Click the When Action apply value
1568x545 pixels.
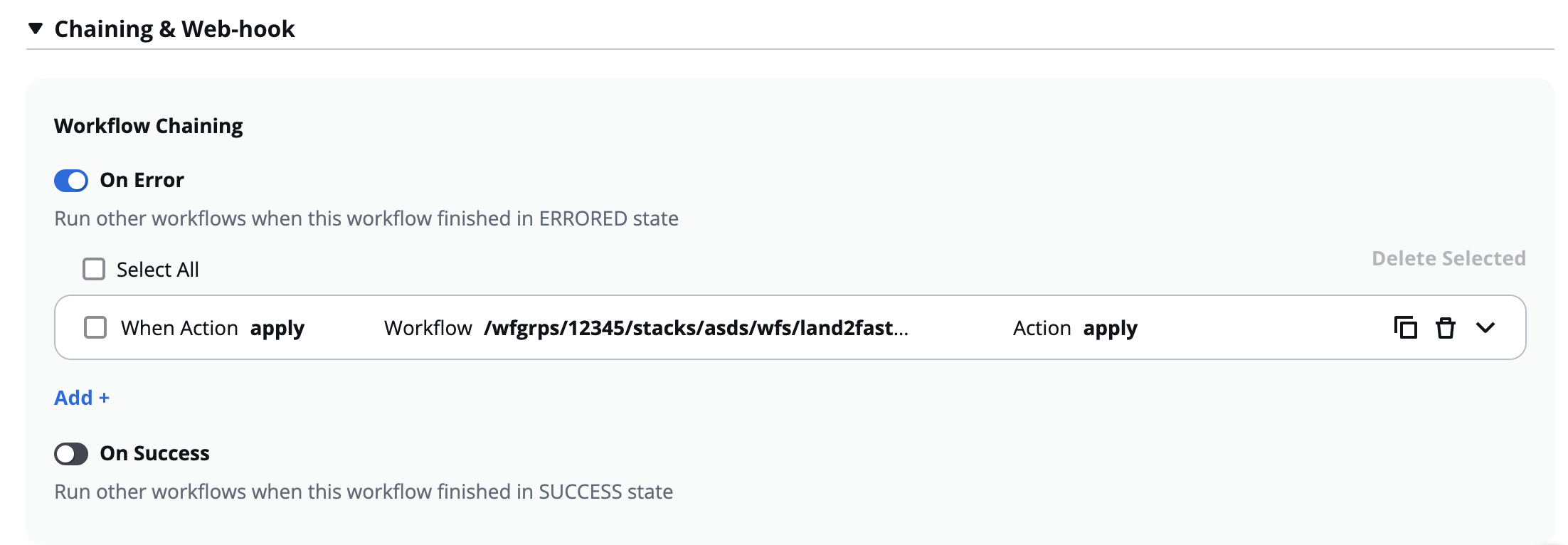[277, 328]
